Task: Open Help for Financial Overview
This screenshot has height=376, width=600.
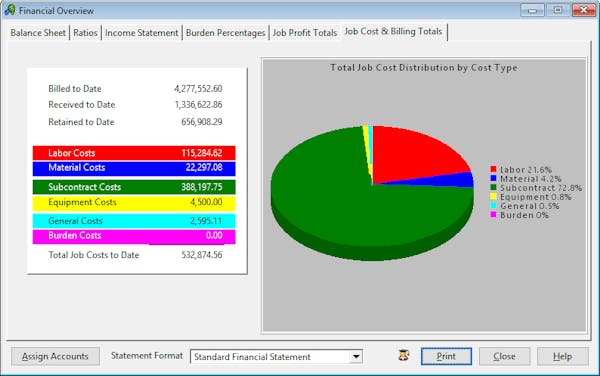Action: (x=562, y=356)
